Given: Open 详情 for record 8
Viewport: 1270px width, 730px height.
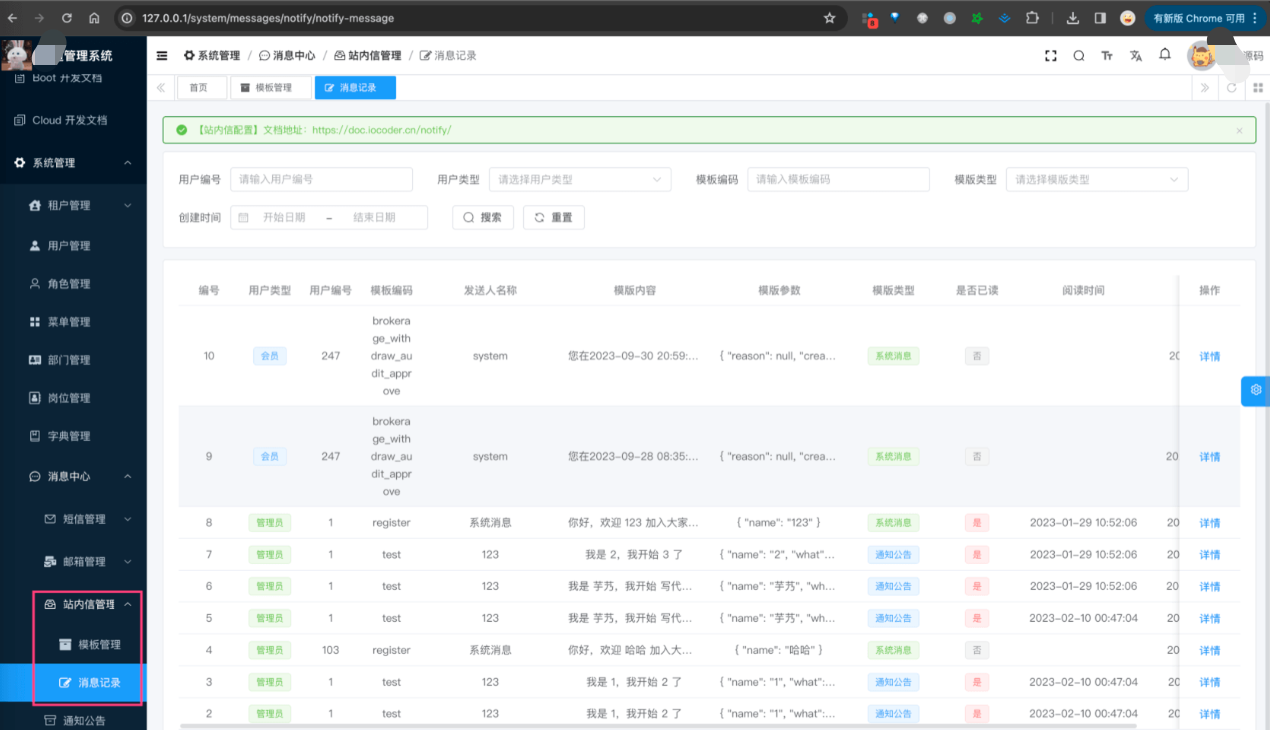Looking at the screenshot, I should pyautogui.click(x=1210, y=523).
